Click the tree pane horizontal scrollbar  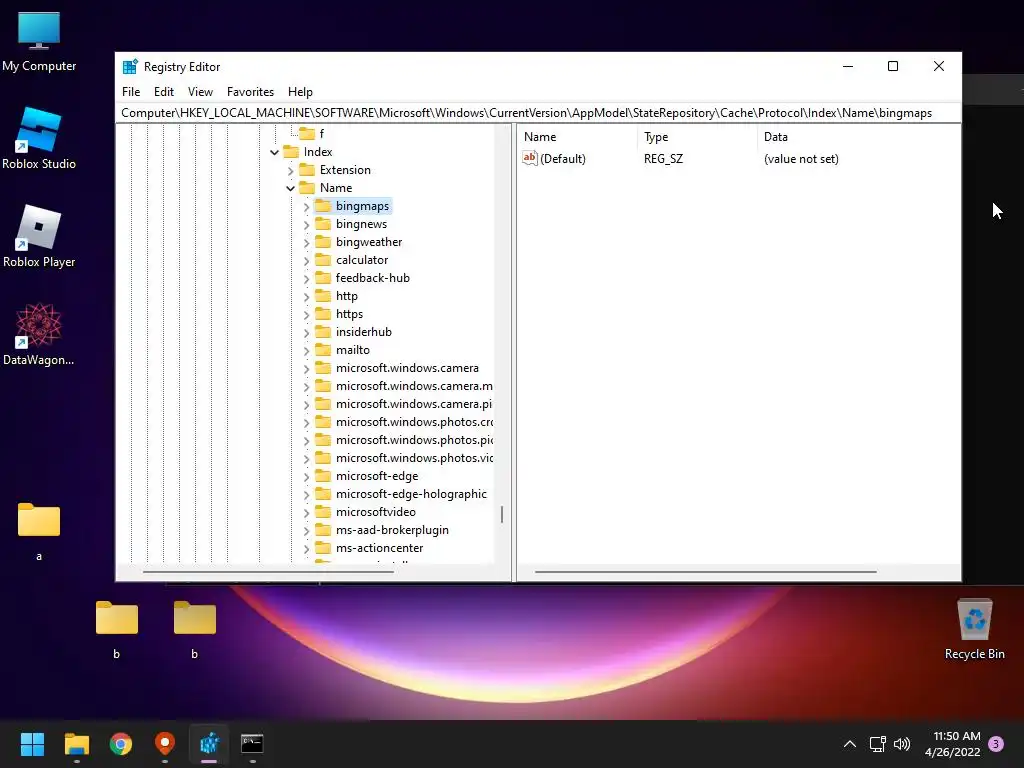pos(268,572)
